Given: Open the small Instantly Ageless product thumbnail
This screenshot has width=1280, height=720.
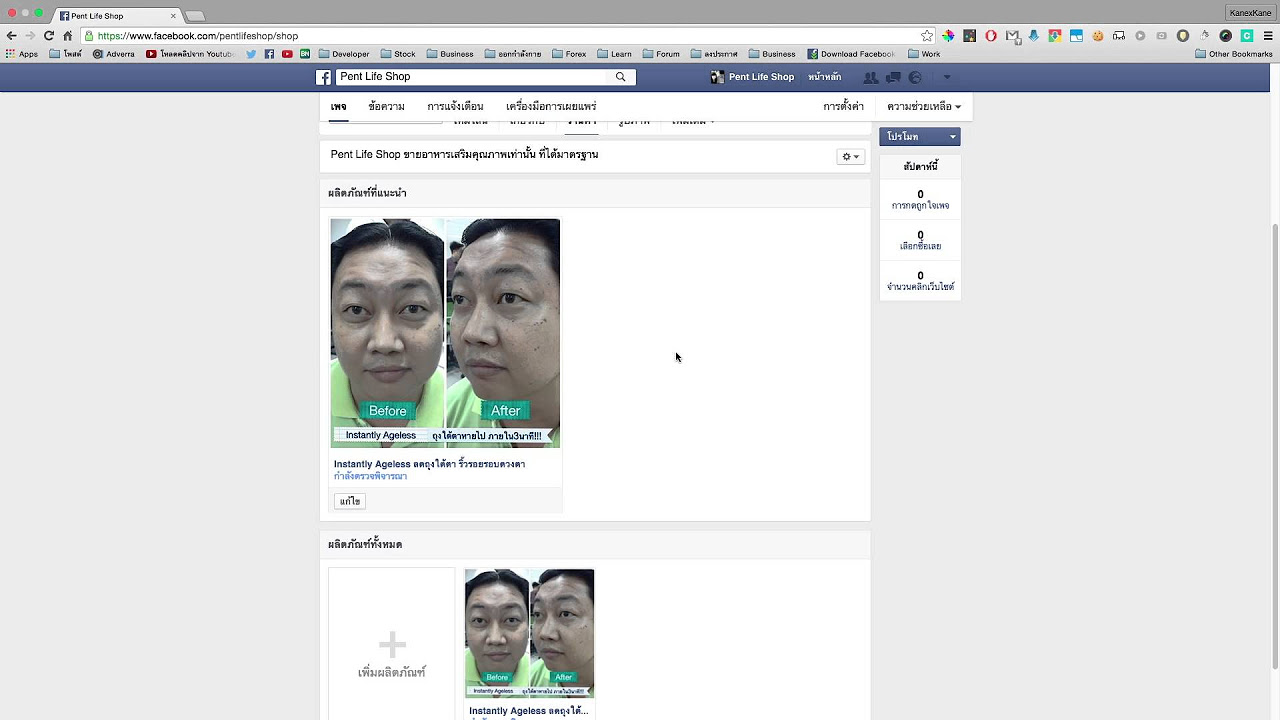Looking at the screenshot, I should pos(529,633).
